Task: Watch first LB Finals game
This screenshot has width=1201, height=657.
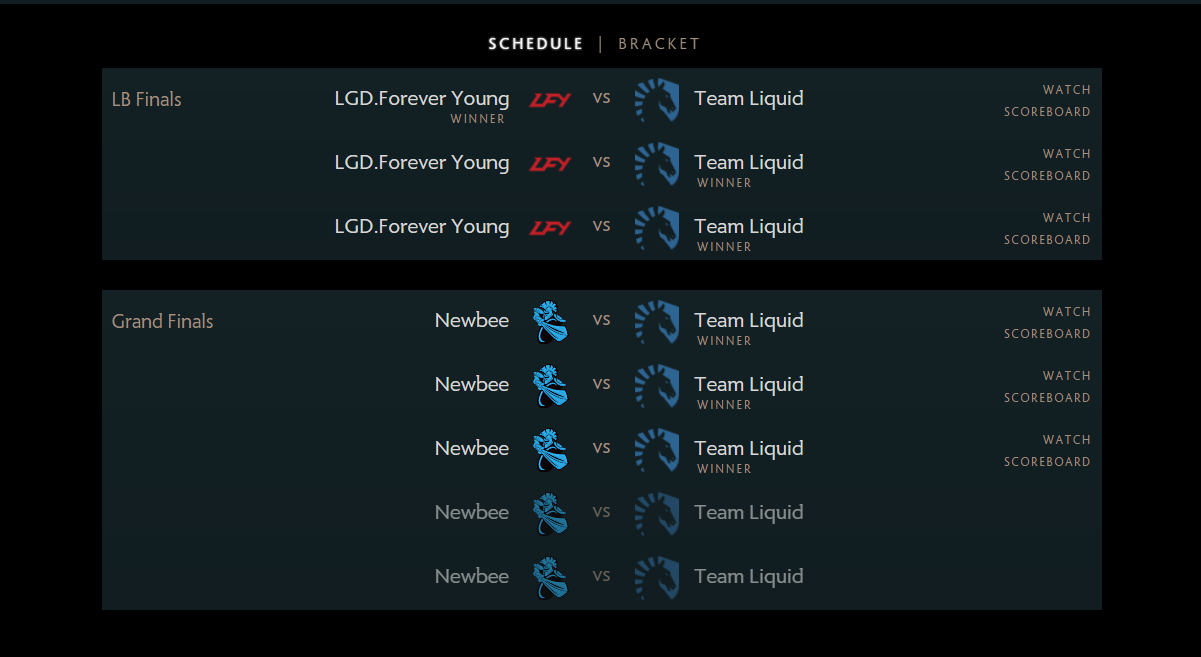Action: coord(1066,90)
